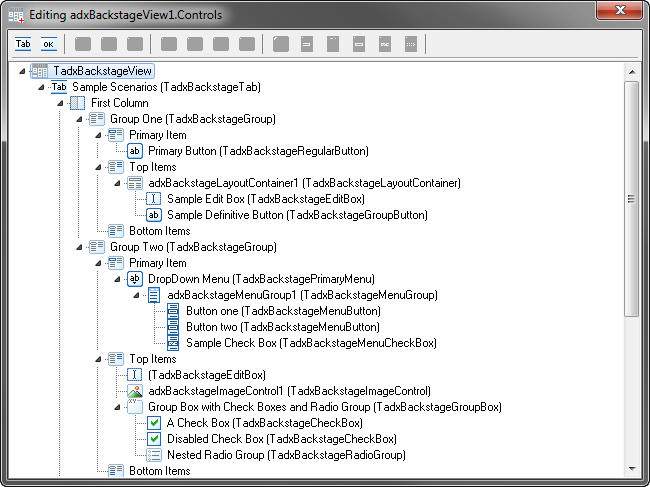Image resolution: width=650 pixels, height=487 pixels.
Task: Click the edit box icon of unnamed TadxBackstageEditBox
Action: click(135, 375)
